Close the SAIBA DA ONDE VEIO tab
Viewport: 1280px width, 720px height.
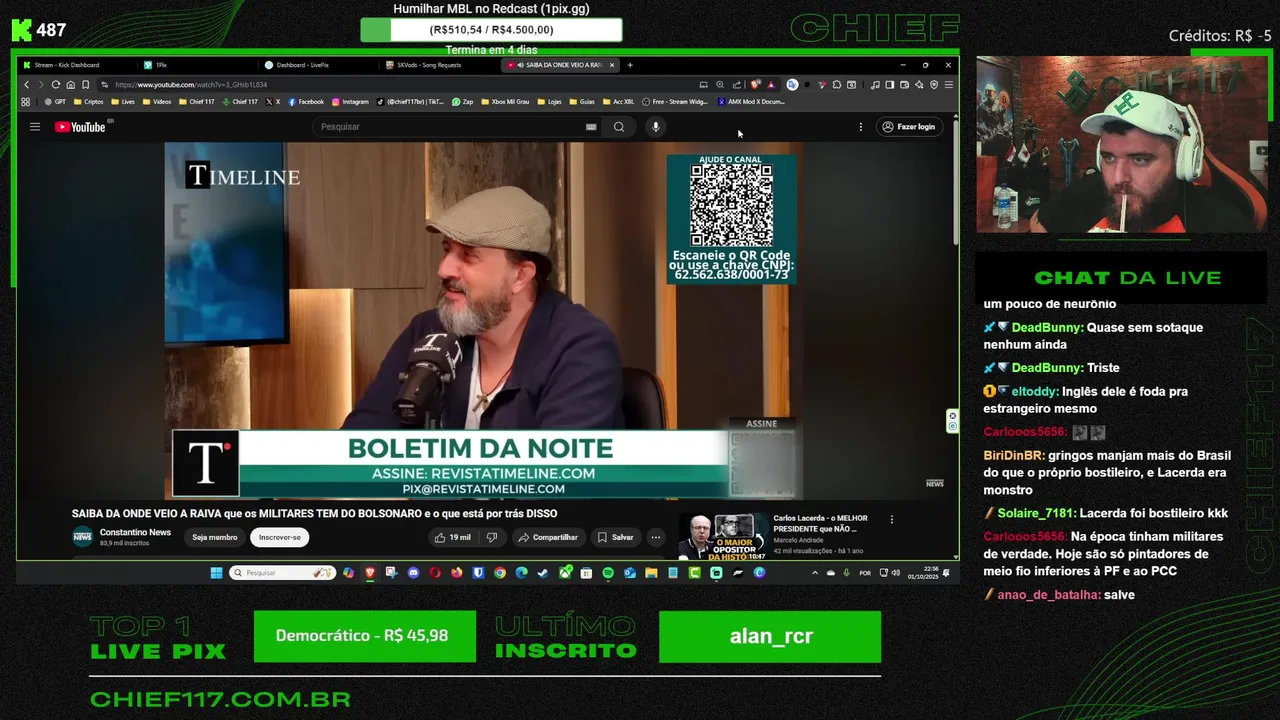tap(612, 65)
